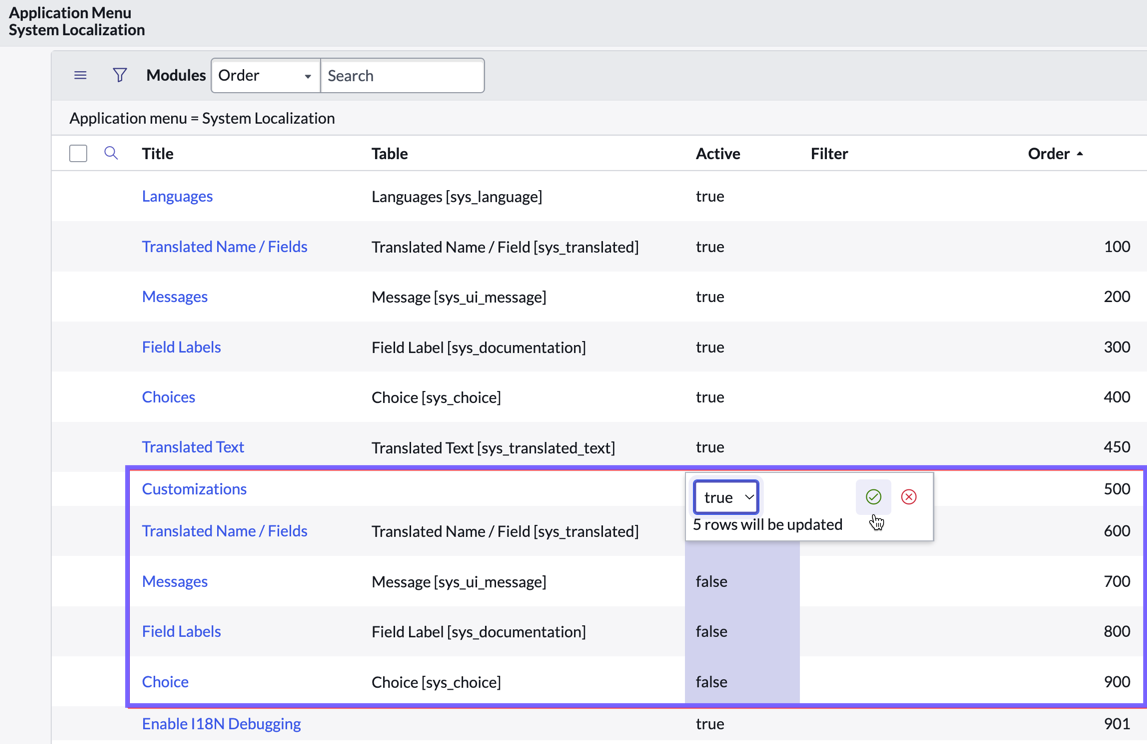Open the Choice module with order 900

(165, 681)
